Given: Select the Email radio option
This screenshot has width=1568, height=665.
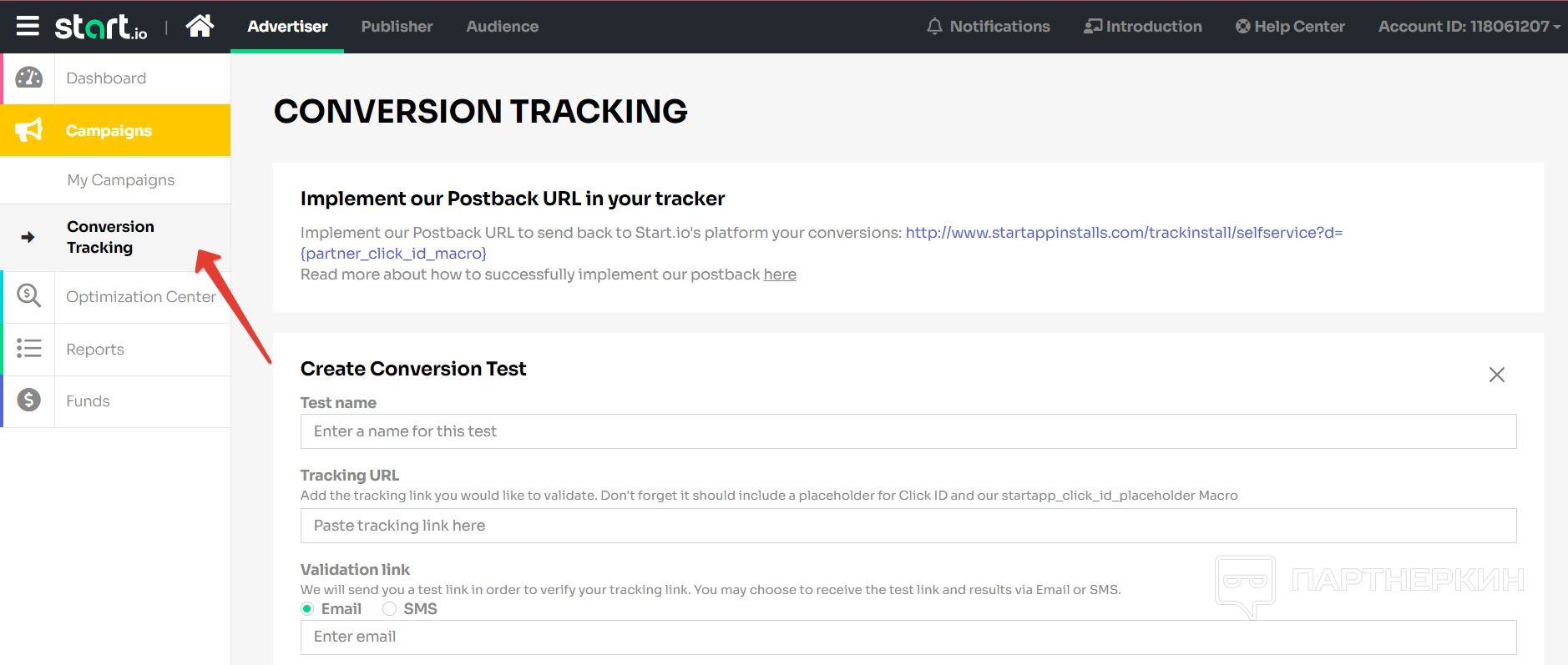Looking at the screenshot, I should click(x=307, y=609).
